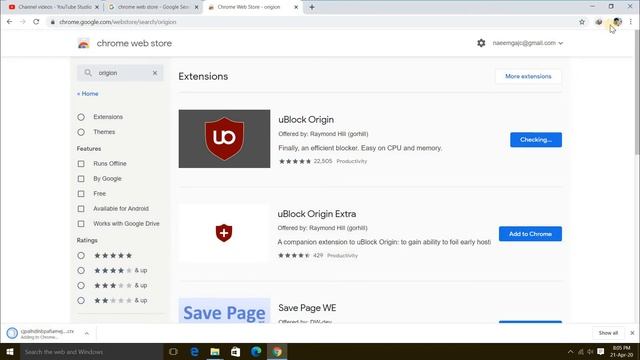Viewport: 640px width, 360px height.
Task: Click the volume icon in the system tray
Action: tap(590, 351)
